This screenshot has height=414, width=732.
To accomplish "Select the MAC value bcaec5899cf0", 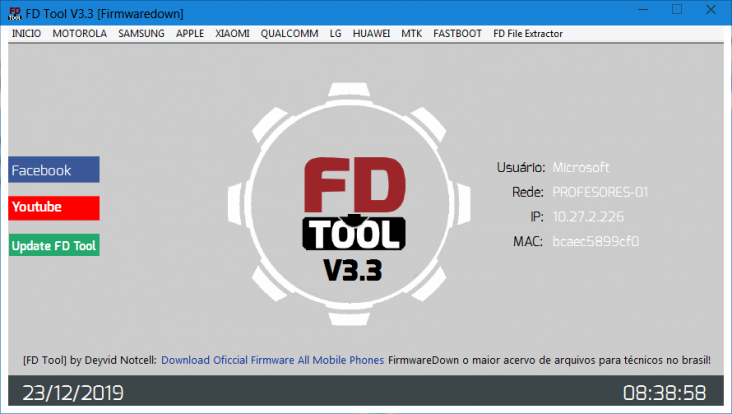I will pyautogui.click(x=595, y=241).
